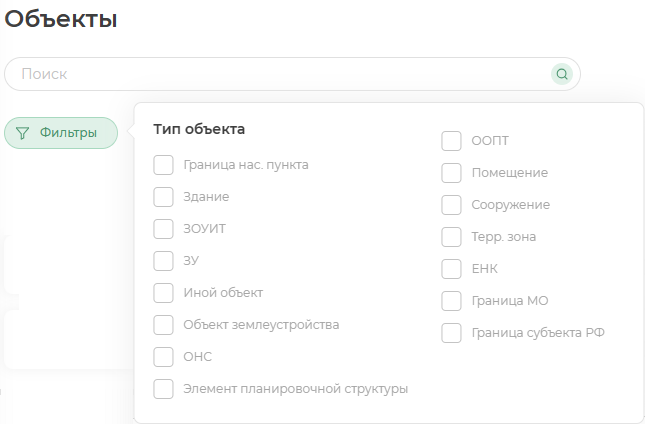
Task: Tick the ООПТ checkbox
Action: 451,141
